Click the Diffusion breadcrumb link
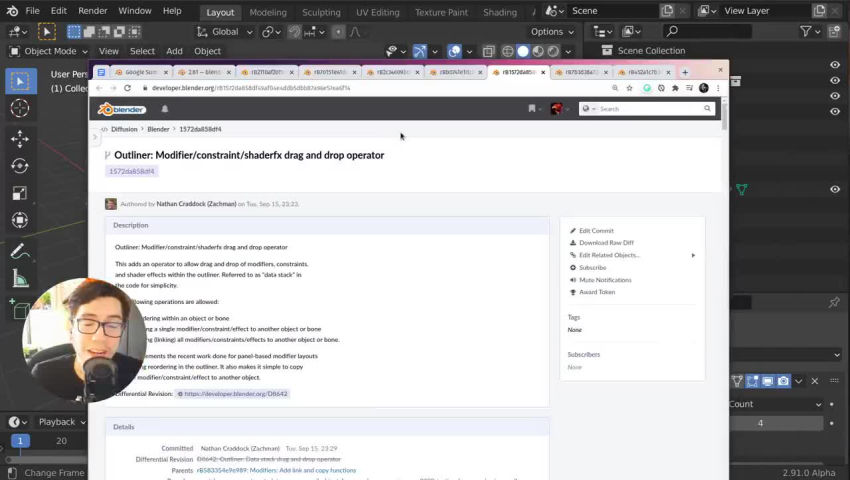This screenshot has width=850, height=480. coord(124,129)
